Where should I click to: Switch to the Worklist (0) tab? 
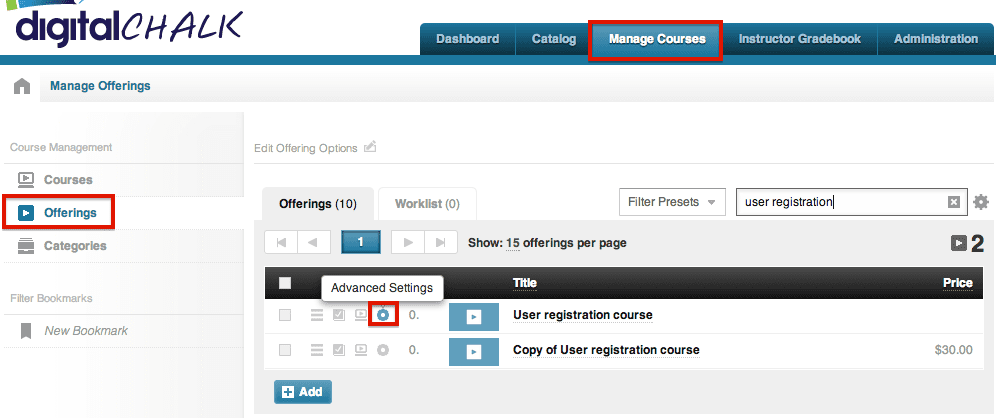click(x=427, y=204)
